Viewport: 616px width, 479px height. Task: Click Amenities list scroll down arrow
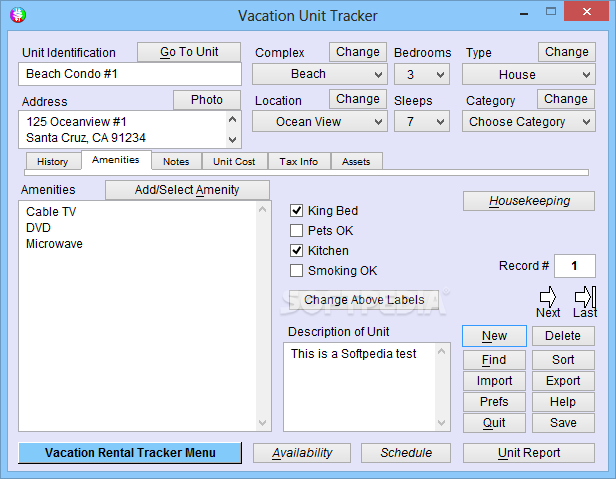click(x=263, y=423)
